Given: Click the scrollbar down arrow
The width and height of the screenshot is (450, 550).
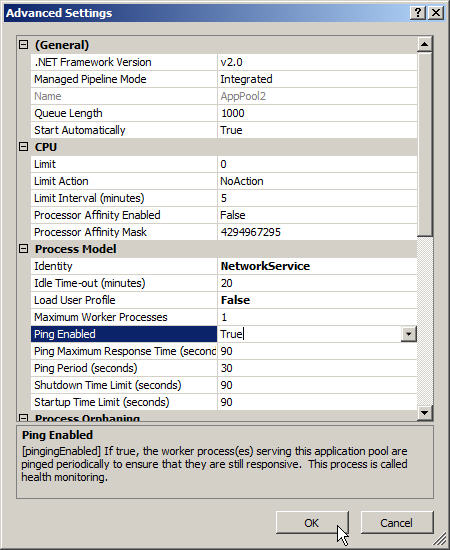Looking at the screenshot, I should point(424,412).
